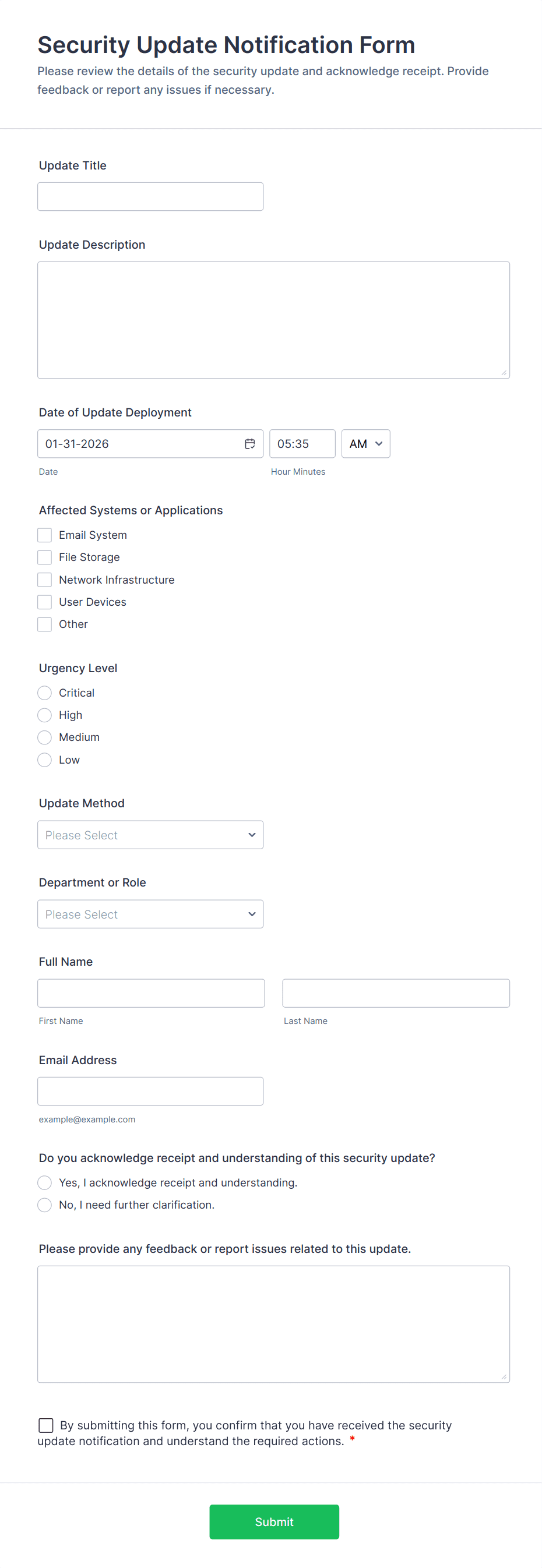Focus the Last Name input field

coord(396,993)
